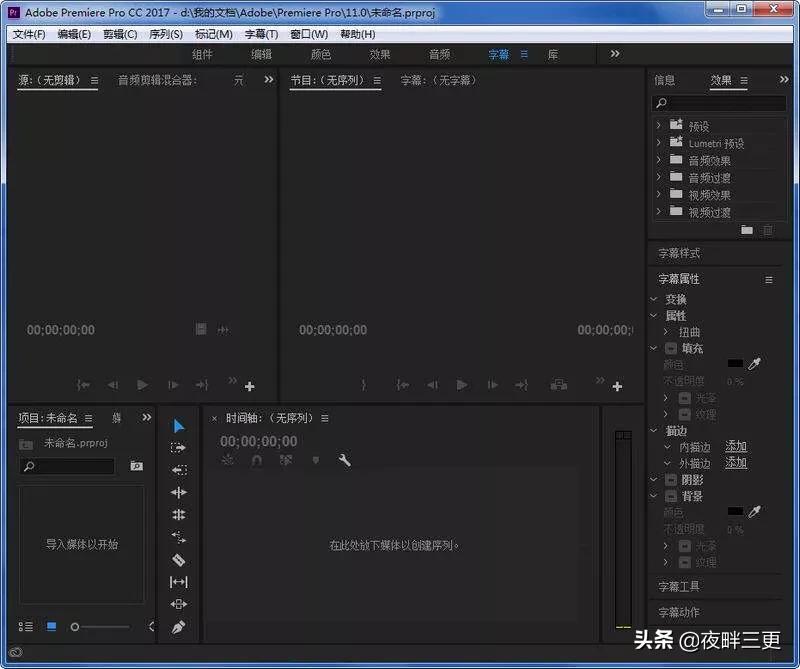Open the 字幕样式 panel header
Image resolution: width=800 pixels, height=669 pixels.
point(679,254)
